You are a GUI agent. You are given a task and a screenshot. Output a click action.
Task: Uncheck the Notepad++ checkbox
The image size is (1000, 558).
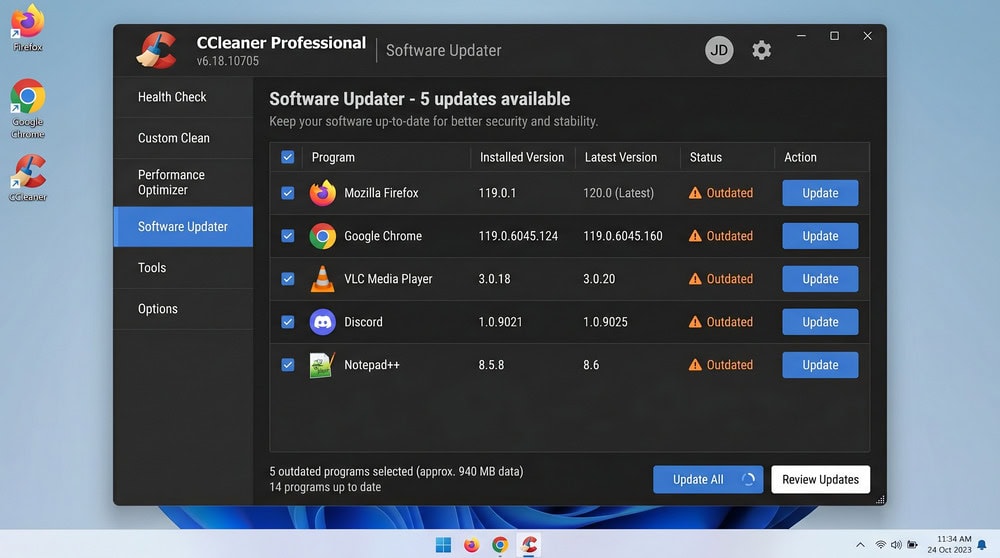[x=288, y=365]
